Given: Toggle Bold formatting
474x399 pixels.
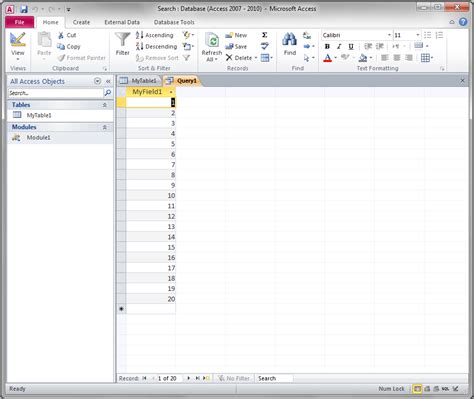Looking at the screenshot, I should 327,46.
